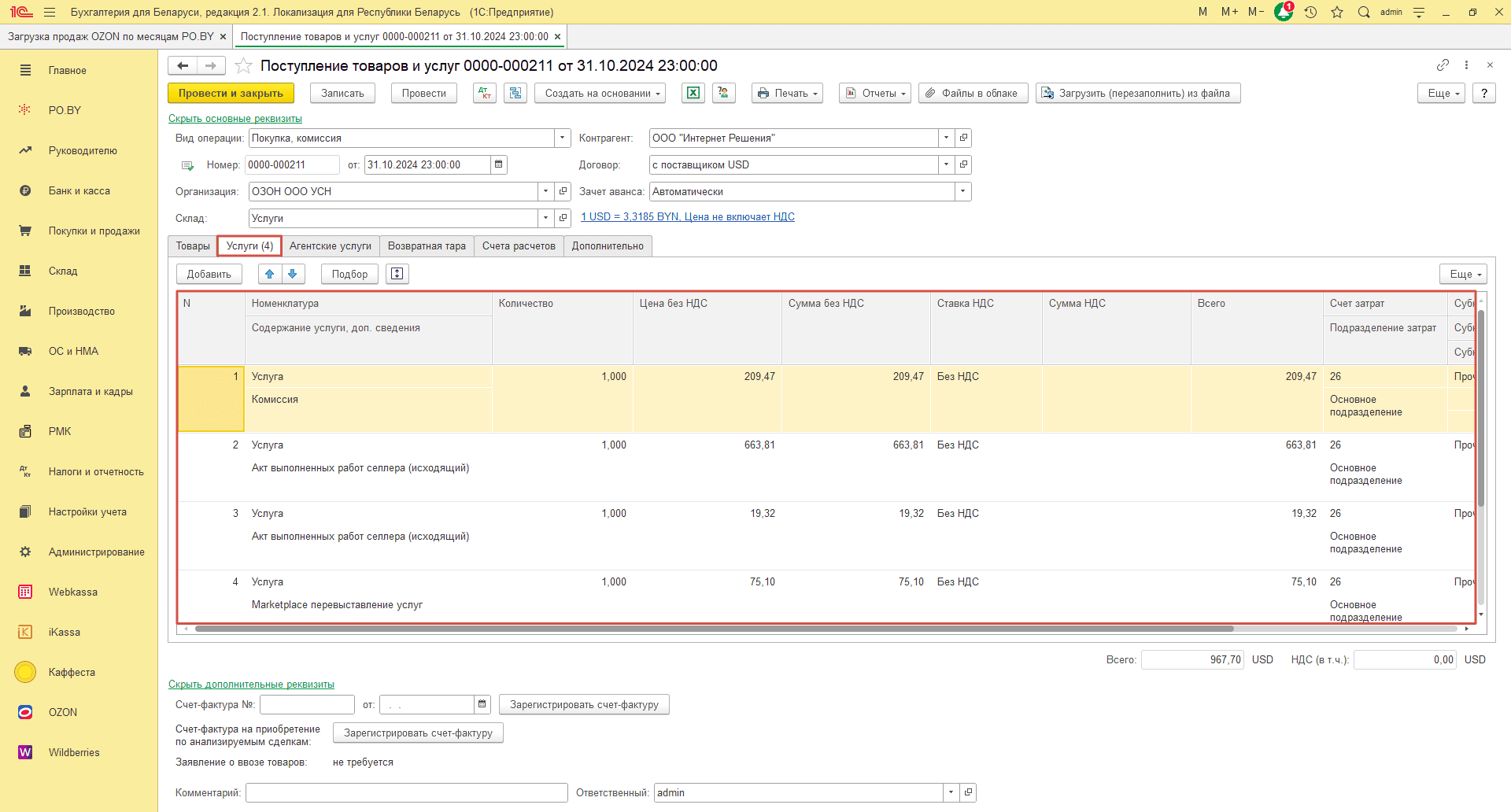The image size is (1511, 812).
Task: Switch to Загрузка продаж OZON window tab
Action: pos(111,36)
